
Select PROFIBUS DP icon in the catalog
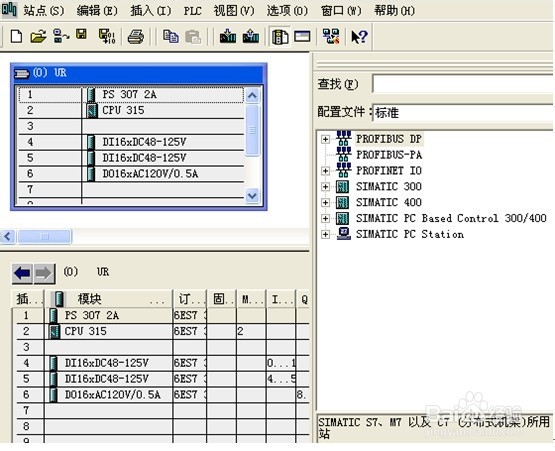tap(344, 138)
